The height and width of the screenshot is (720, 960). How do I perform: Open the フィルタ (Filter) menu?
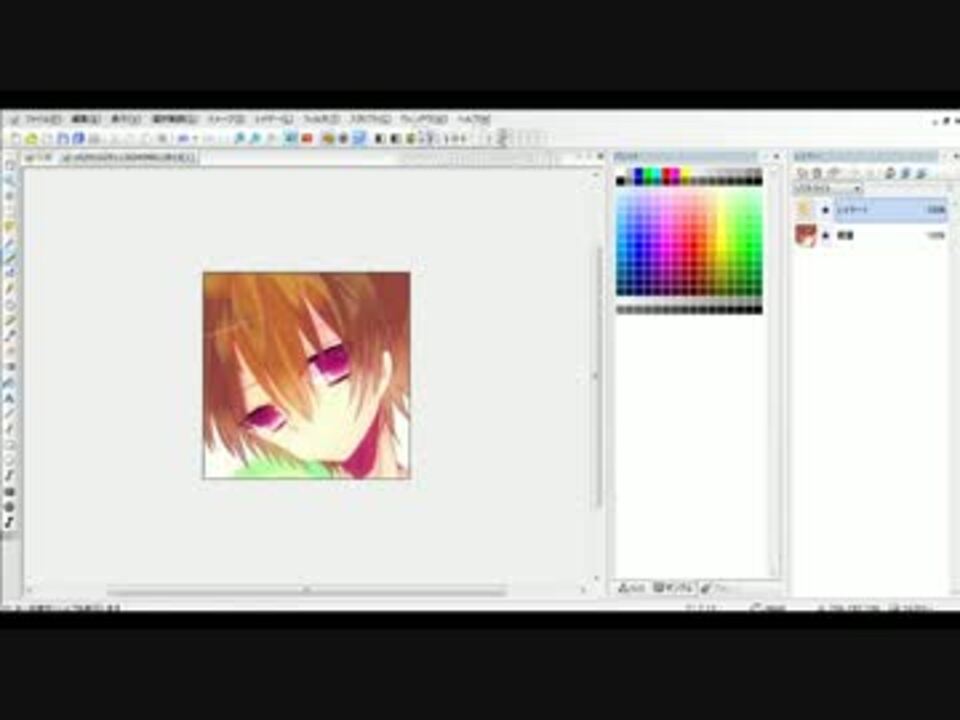point(321,119)
